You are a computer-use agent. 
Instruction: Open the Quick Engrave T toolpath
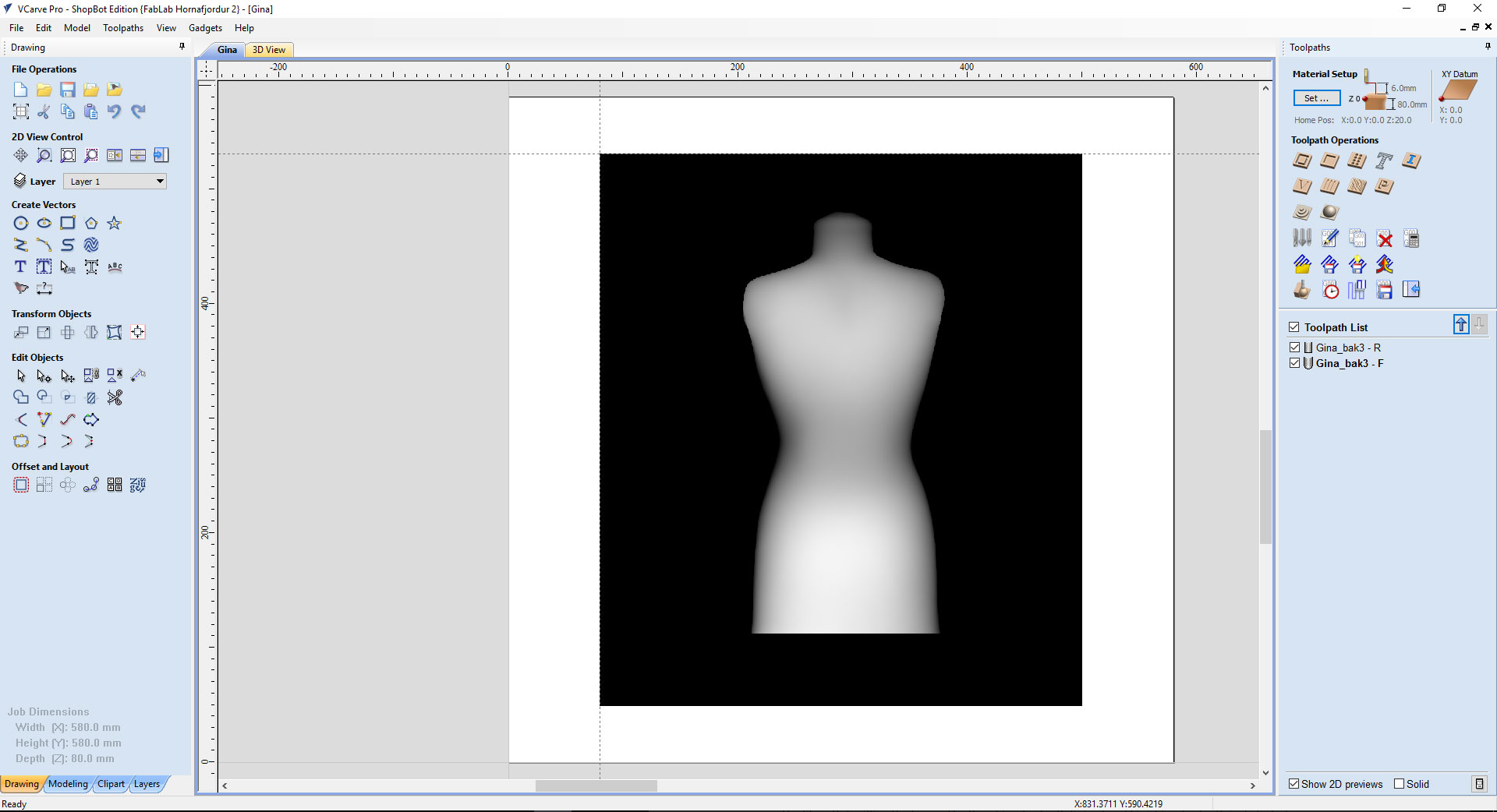click(x=1384, y=161)
